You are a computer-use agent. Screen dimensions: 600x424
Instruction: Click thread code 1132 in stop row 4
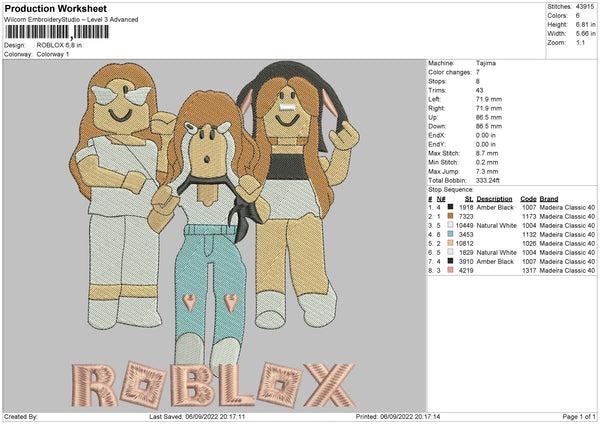529,235
